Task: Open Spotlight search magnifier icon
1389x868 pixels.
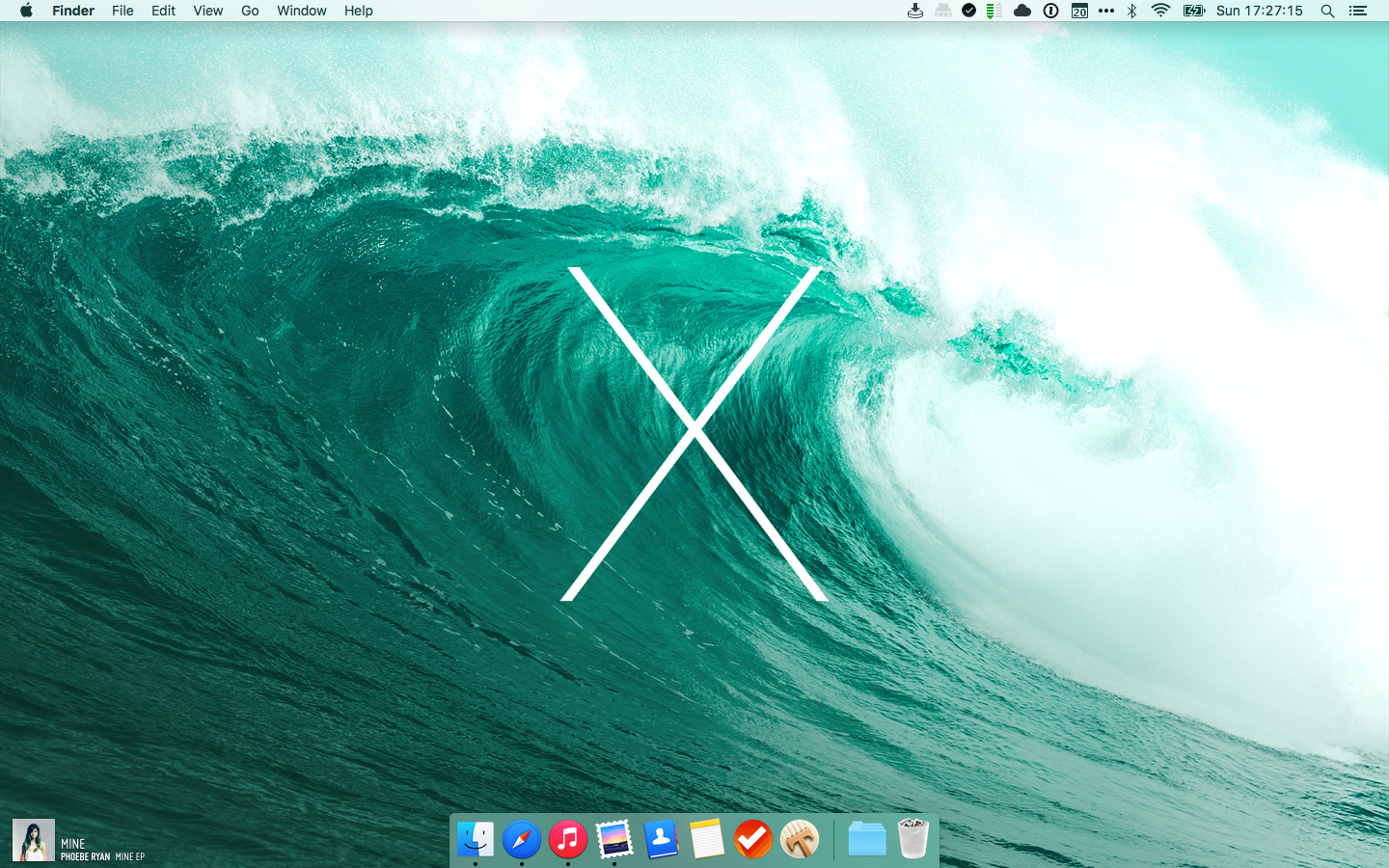Action: point(1328,11)
